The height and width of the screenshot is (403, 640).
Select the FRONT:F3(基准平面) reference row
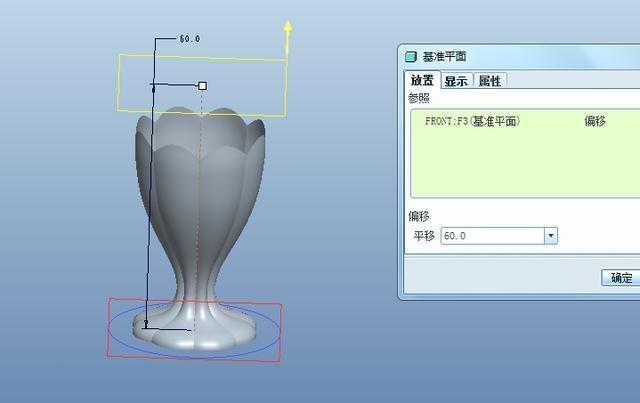525,121
